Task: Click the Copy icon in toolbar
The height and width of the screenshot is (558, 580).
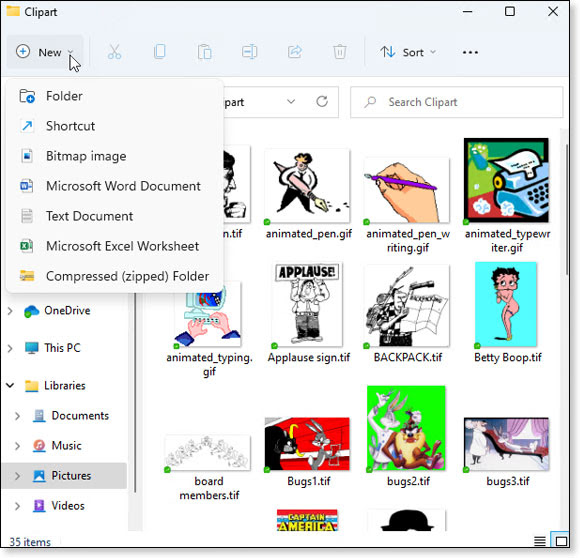Action: [159, 52]
